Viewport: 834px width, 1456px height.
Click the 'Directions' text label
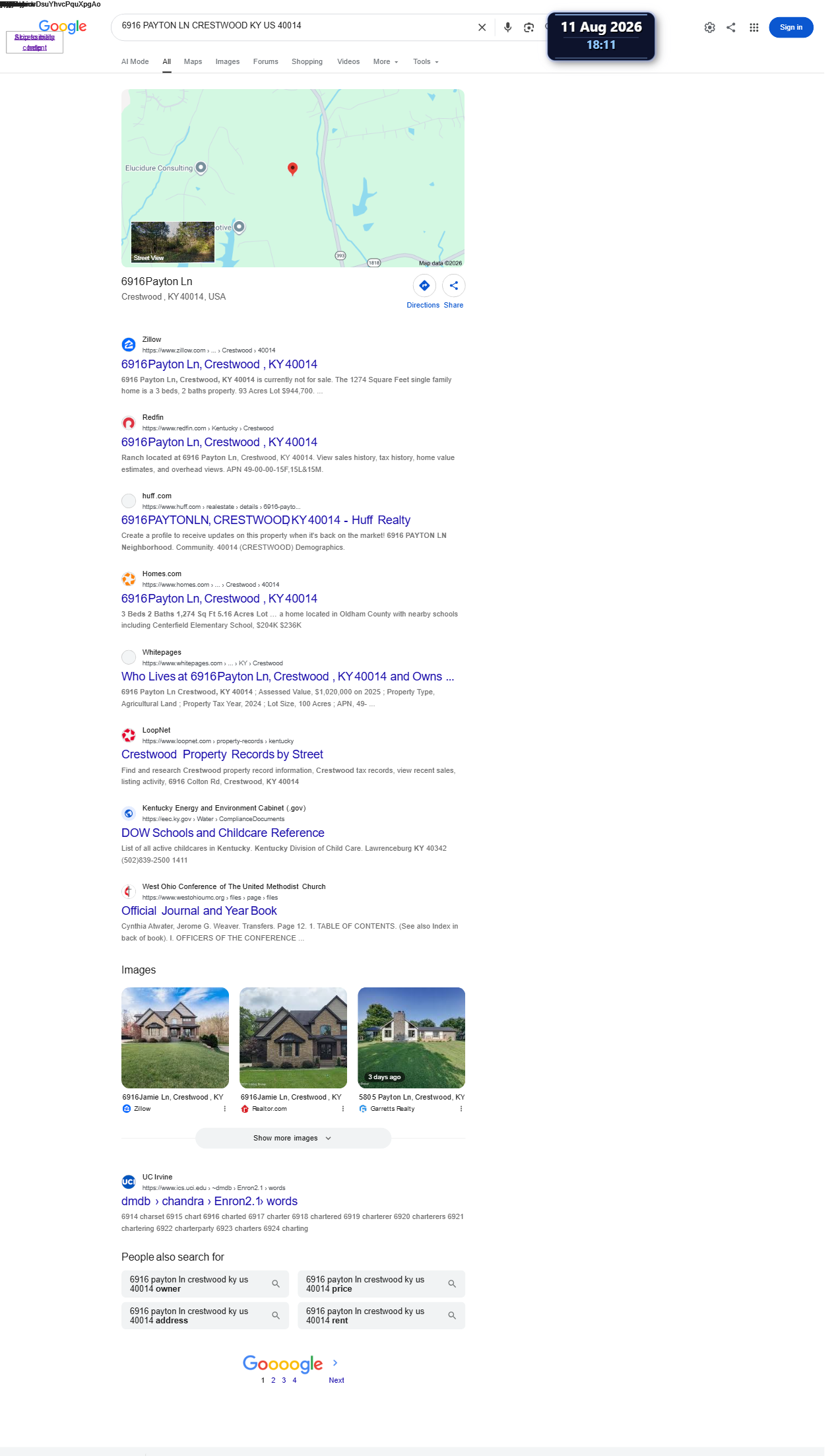tap(423, 305)
